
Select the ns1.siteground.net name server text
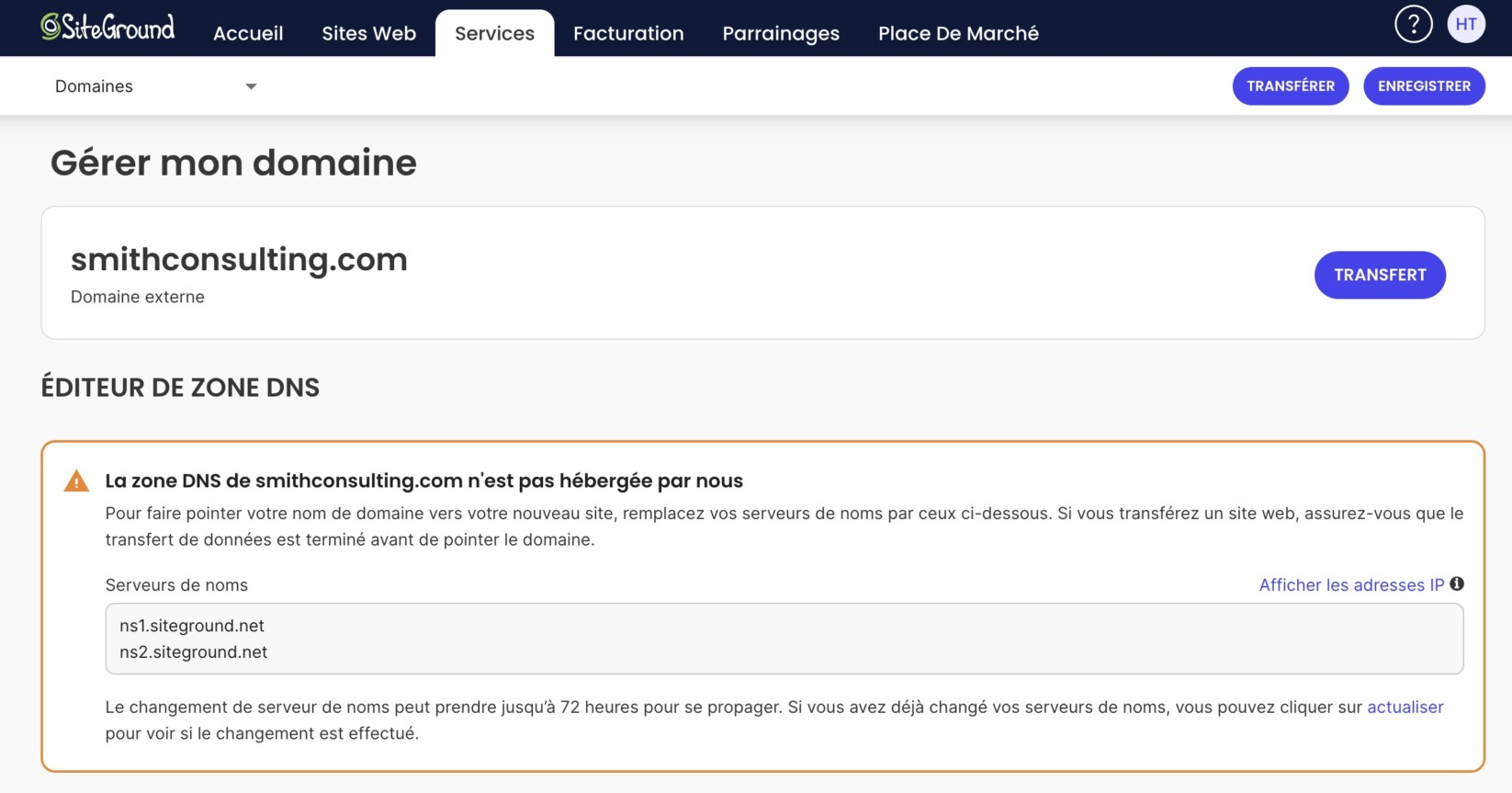[x=192, y=626]
